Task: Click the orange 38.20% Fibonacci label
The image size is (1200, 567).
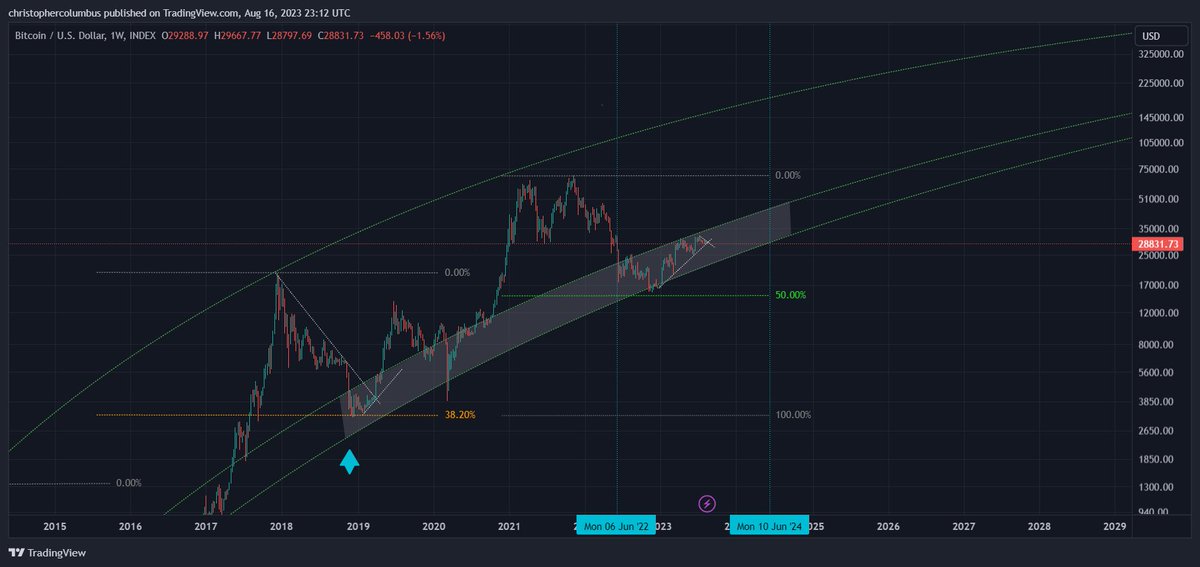Action: click(x=460, y=414)
